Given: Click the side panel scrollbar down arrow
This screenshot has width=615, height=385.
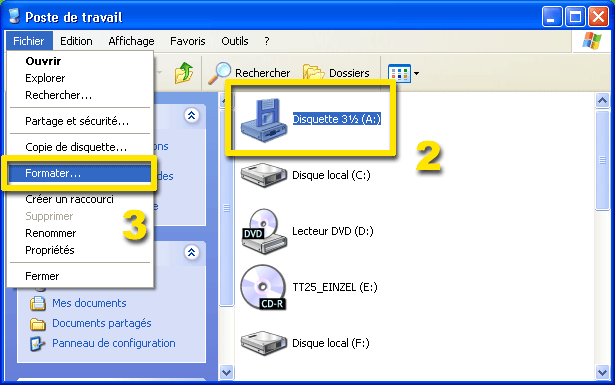Looking at the screenshot, I should click(226, 372).
